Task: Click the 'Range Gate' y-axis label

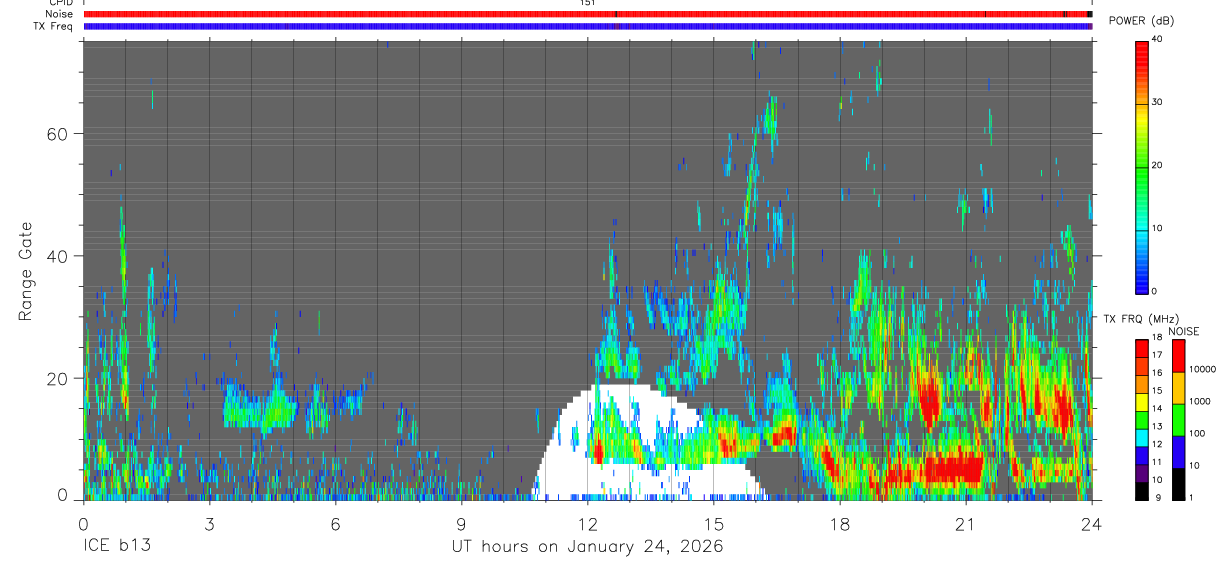Action: [25, 271]
